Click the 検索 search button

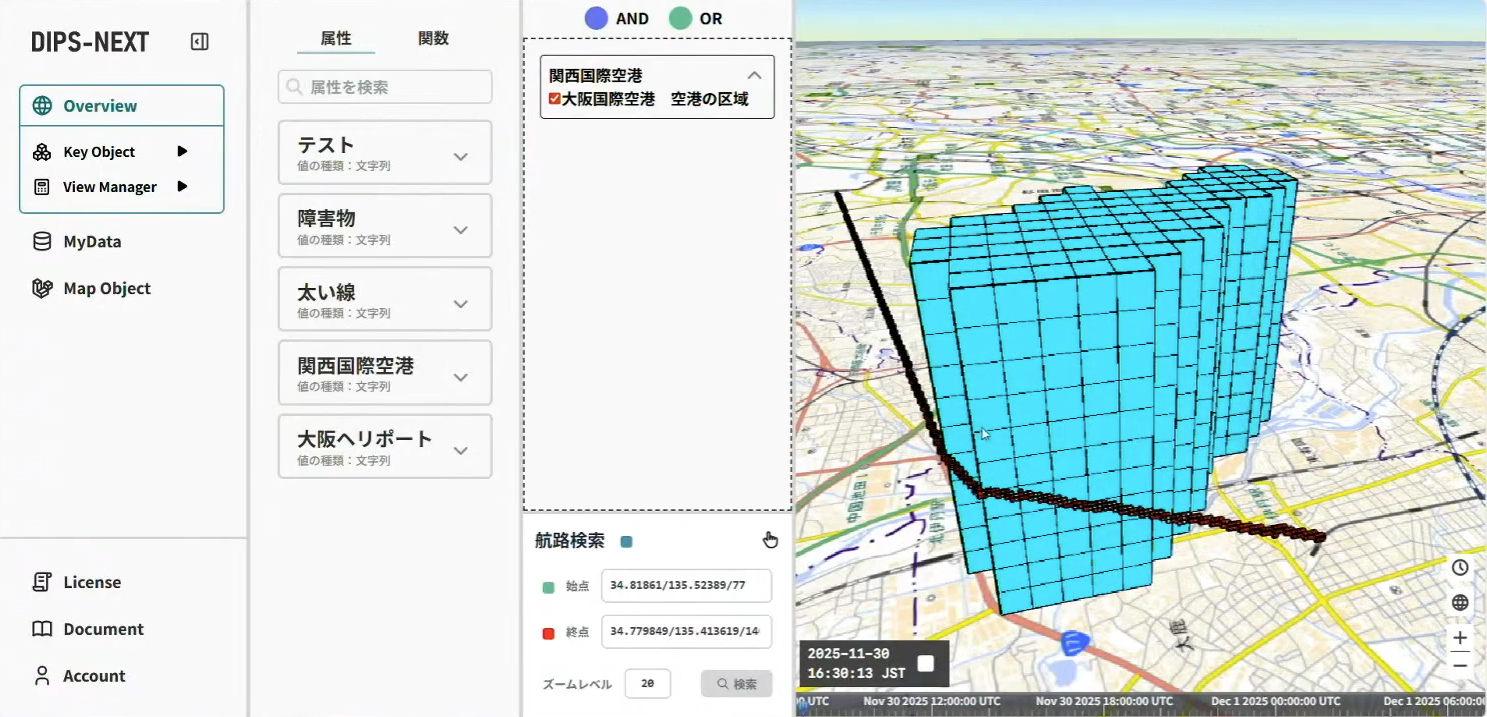coord(736,684)
